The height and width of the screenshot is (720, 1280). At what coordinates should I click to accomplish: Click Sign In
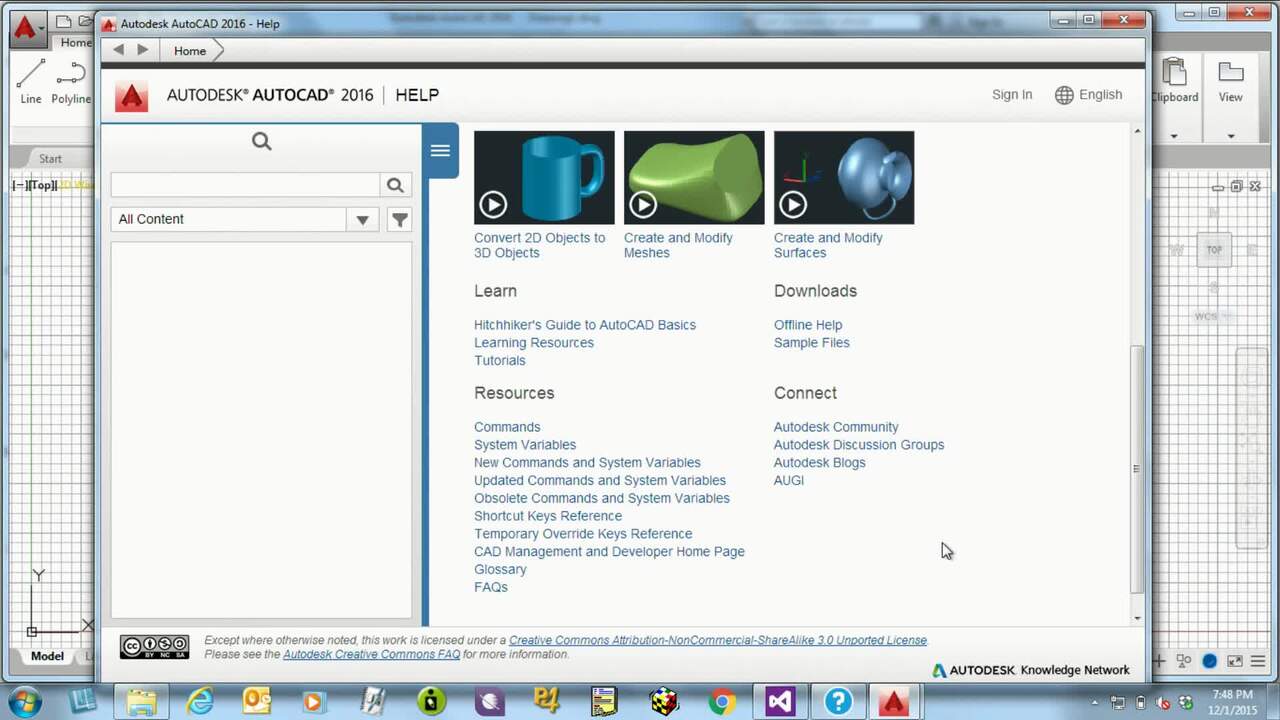1012,95
